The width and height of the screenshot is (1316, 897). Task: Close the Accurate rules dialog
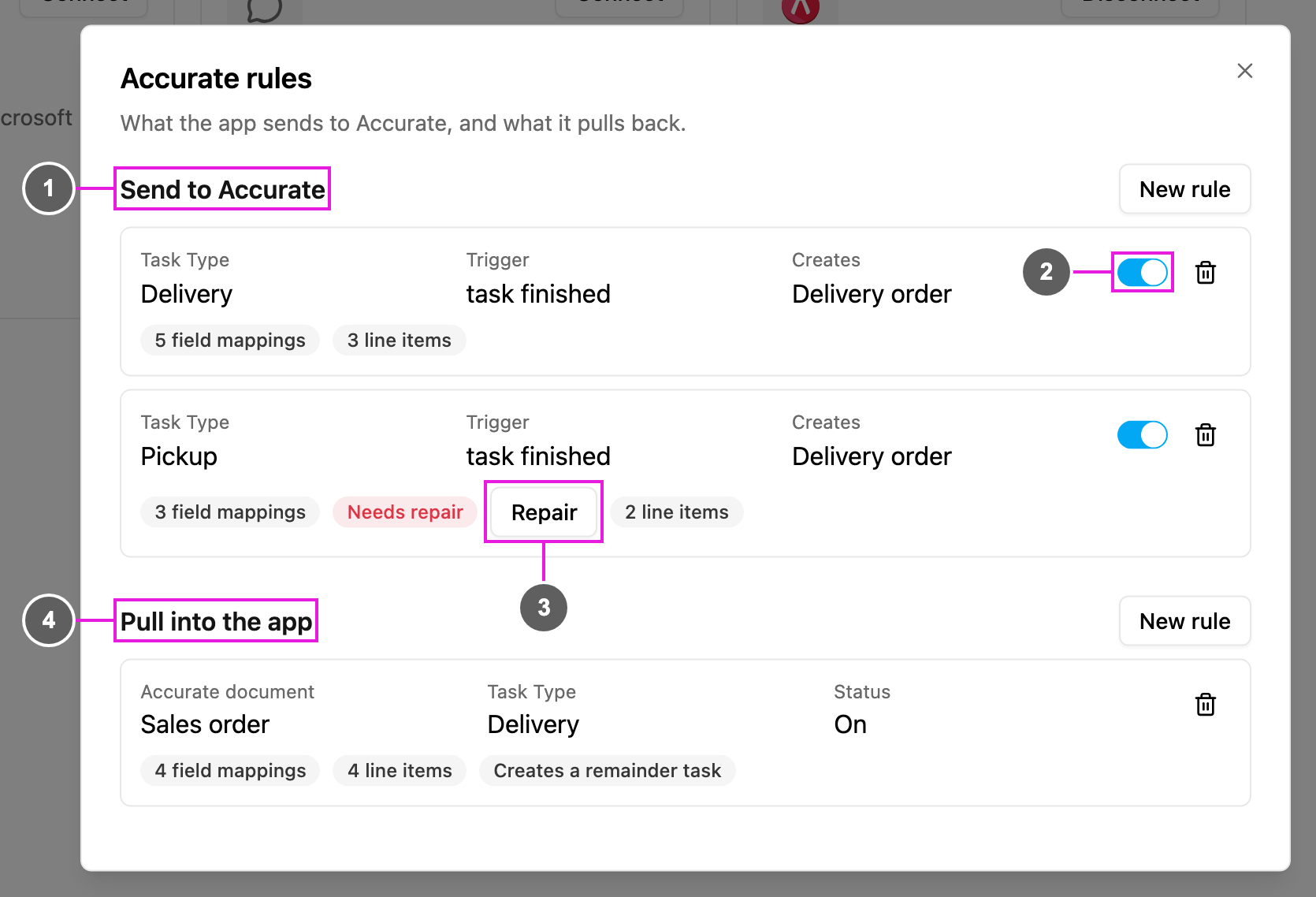(1244, 71)
